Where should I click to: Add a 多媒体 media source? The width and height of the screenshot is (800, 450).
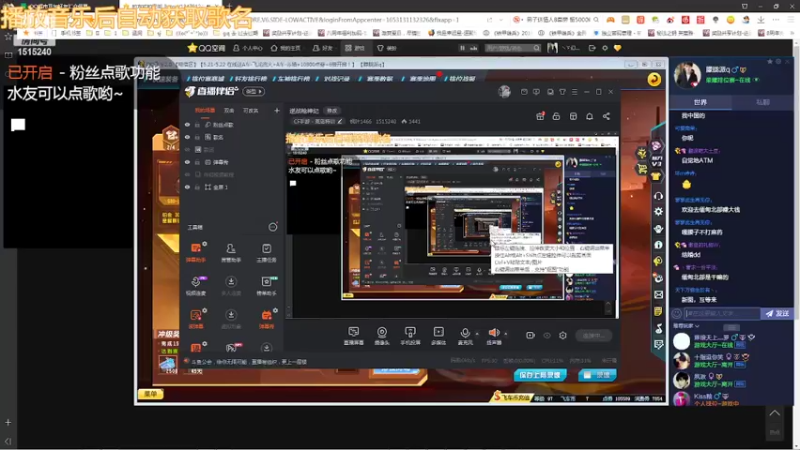coord(438,336)
